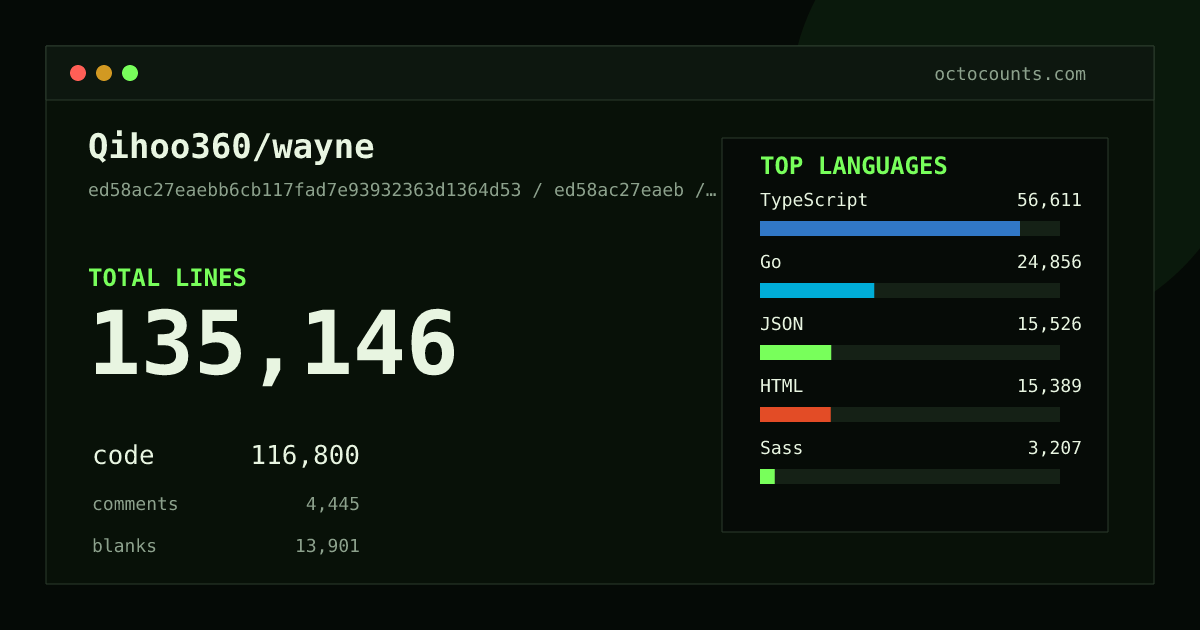Click the small green Sass bar

tap(767, 476)
